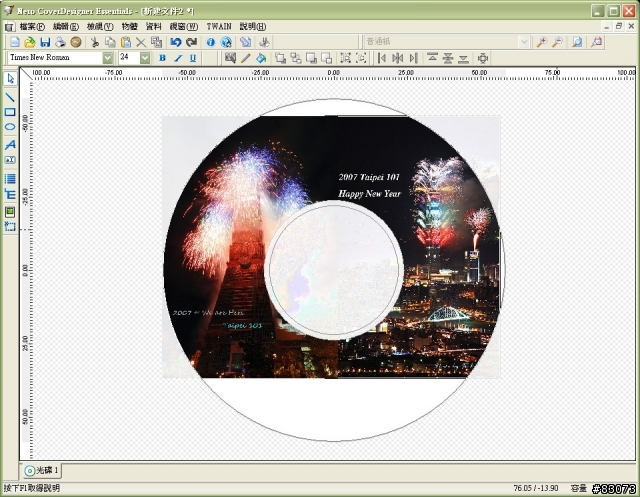This screenshot has height=497, width=640.
Task: Expand the paper type dropdown
Action: coord(524,42)
